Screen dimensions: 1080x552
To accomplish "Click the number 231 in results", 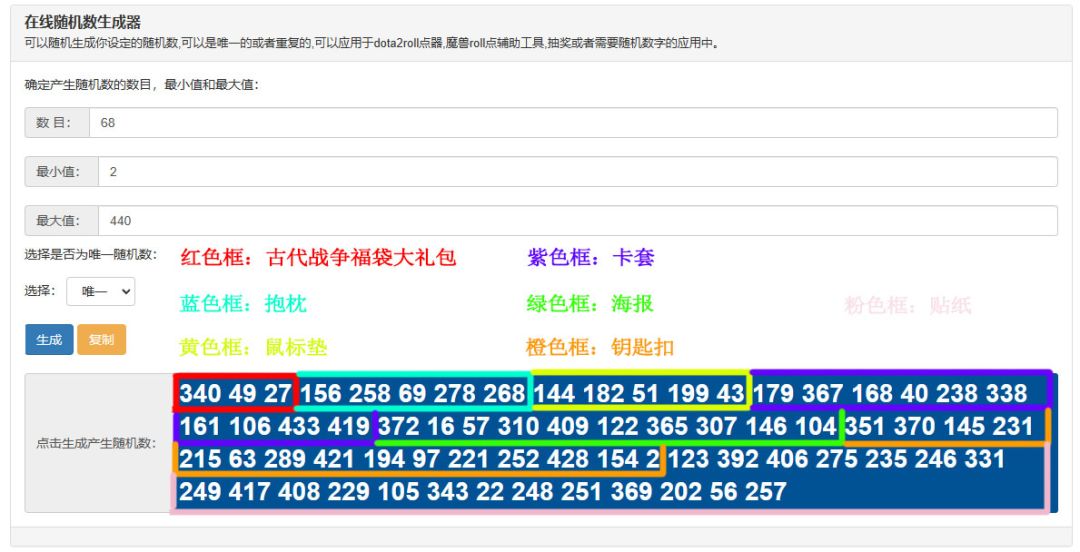I will tap(1012, 427).
